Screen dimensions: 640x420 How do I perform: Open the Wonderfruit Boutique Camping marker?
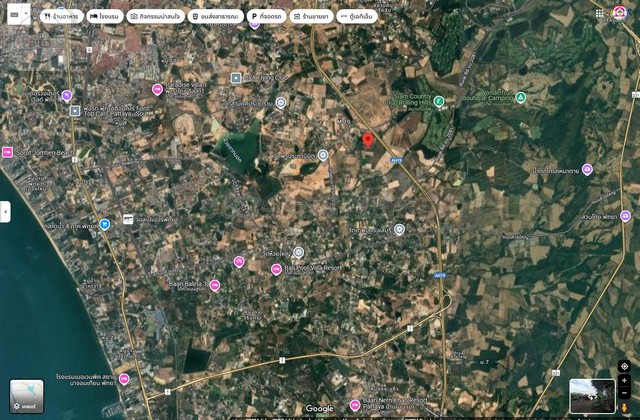(520, 98)
